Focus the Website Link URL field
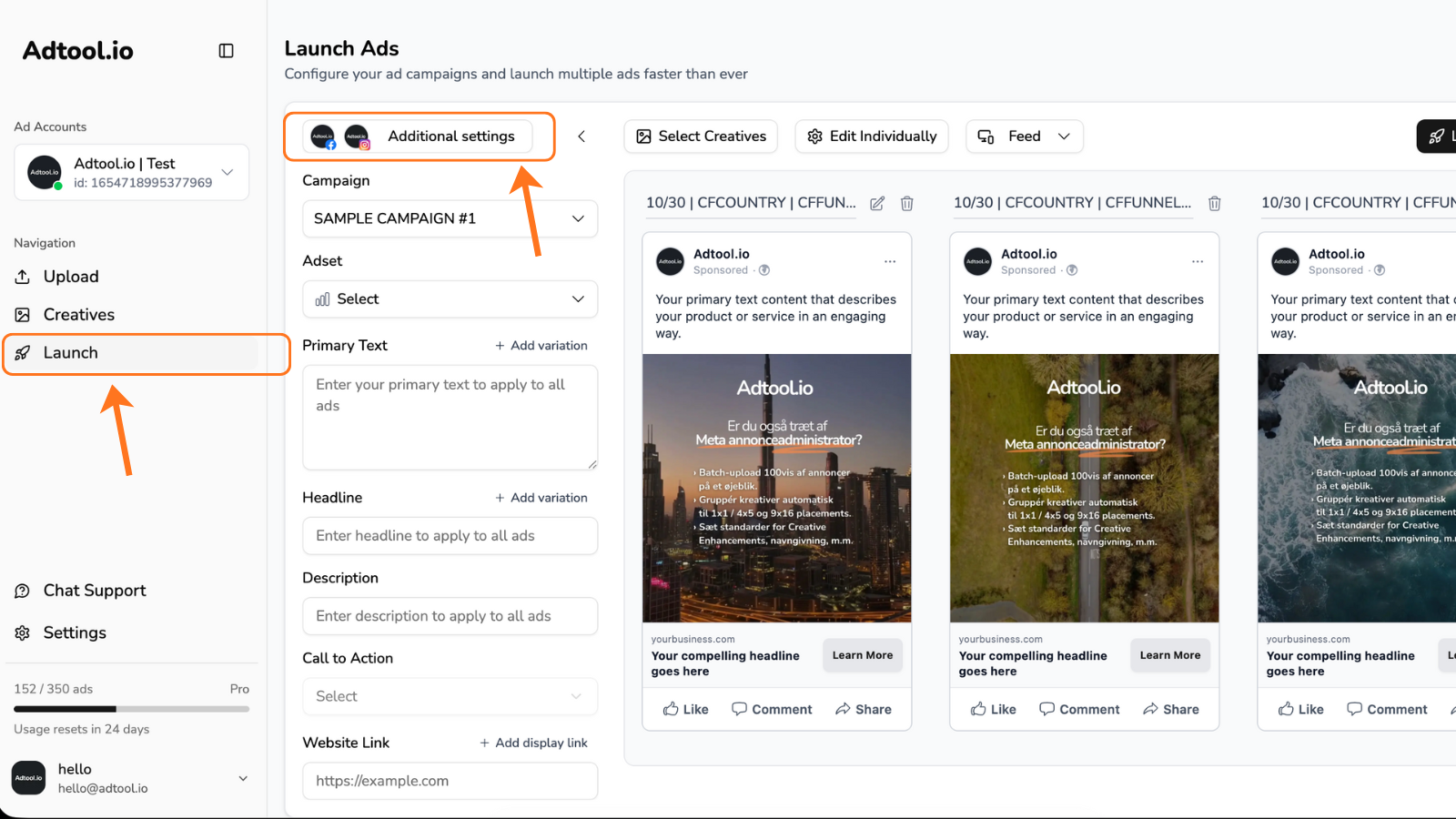 450,781
